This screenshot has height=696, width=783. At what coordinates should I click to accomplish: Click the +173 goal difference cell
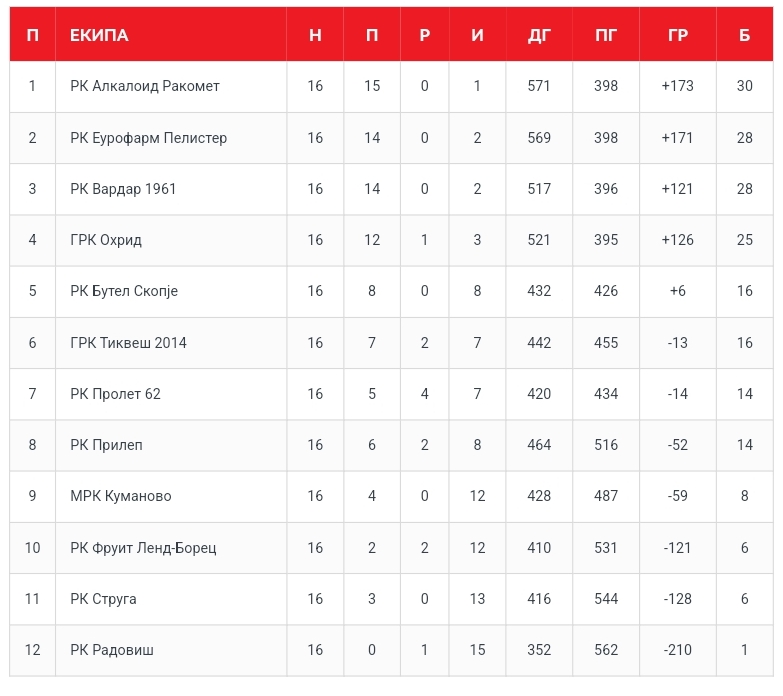pos(677,86)
